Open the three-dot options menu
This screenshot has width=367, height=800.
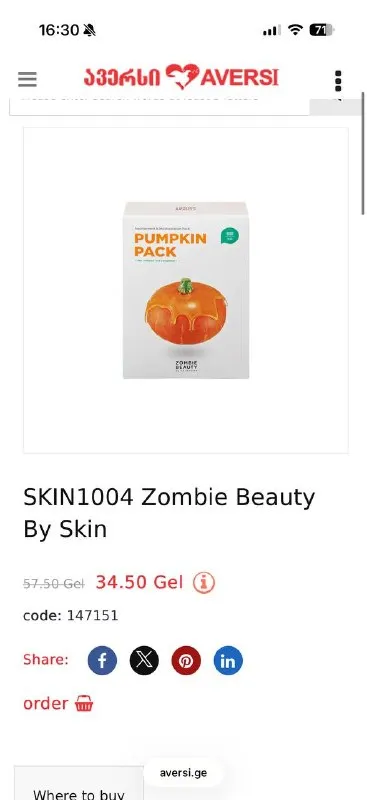[338, 81]
